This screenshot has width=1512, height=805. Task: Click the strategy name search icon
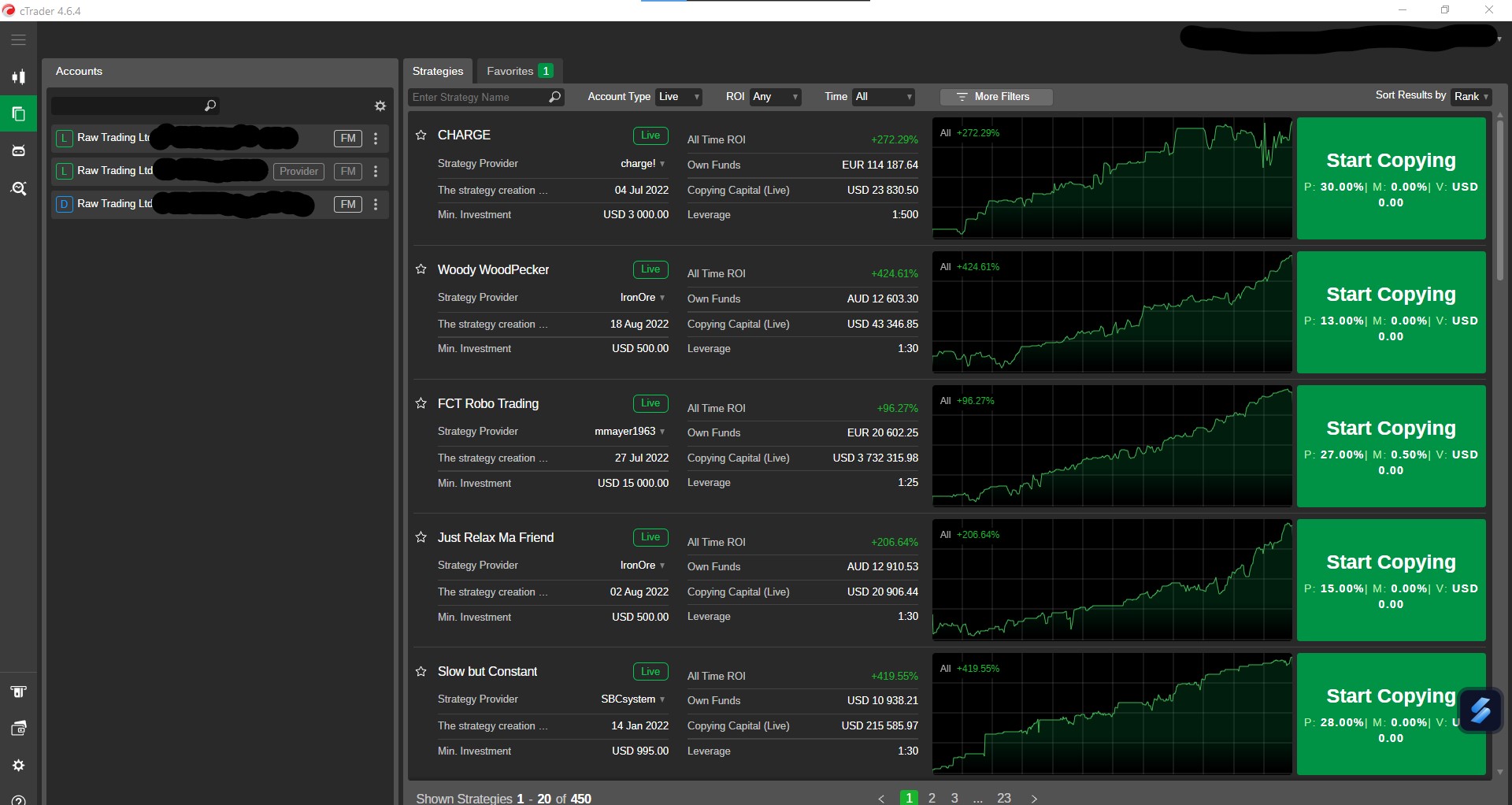[555, 97]
